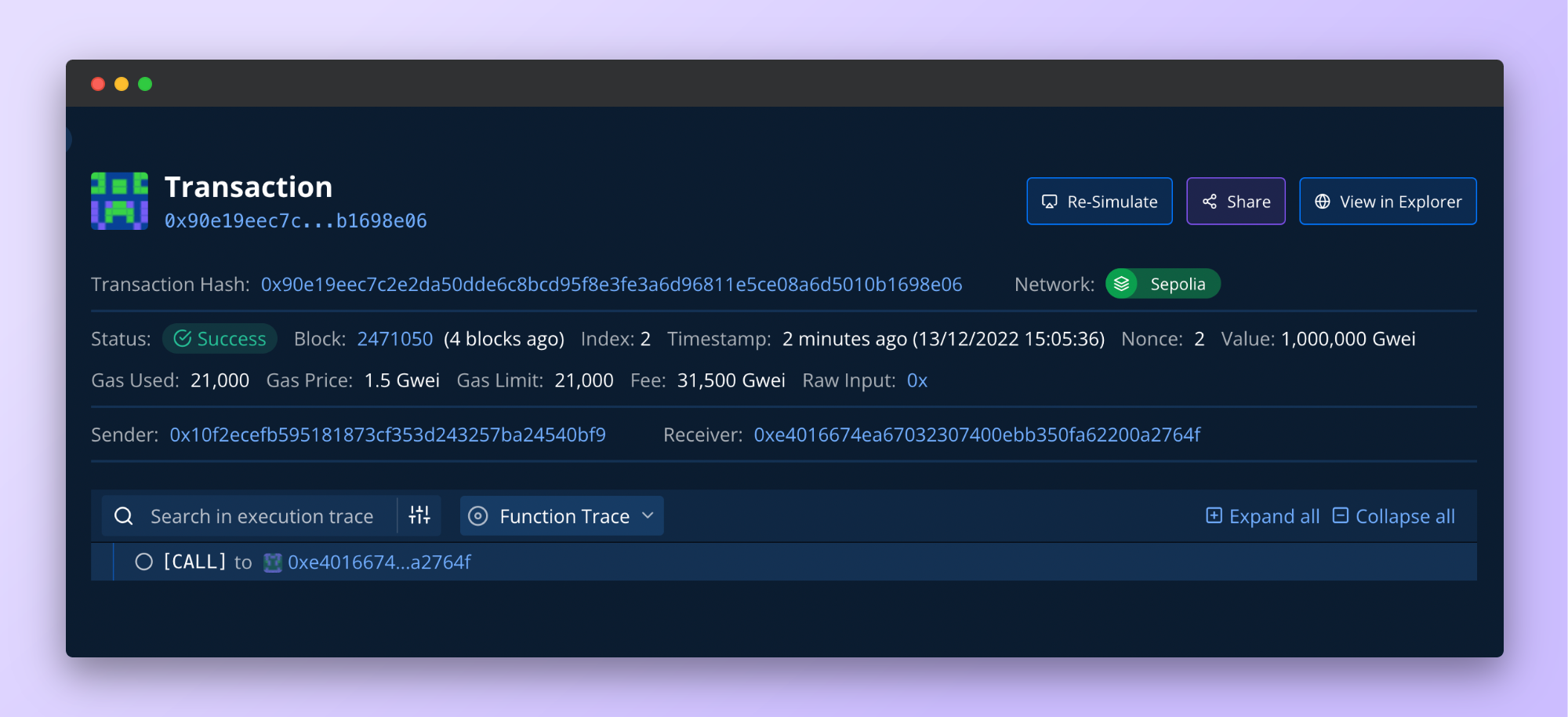Image resolution: width=1568 pixels, height=717 pixels.
Task: Click the Nonce value 2
Action: coord(1200,339)
